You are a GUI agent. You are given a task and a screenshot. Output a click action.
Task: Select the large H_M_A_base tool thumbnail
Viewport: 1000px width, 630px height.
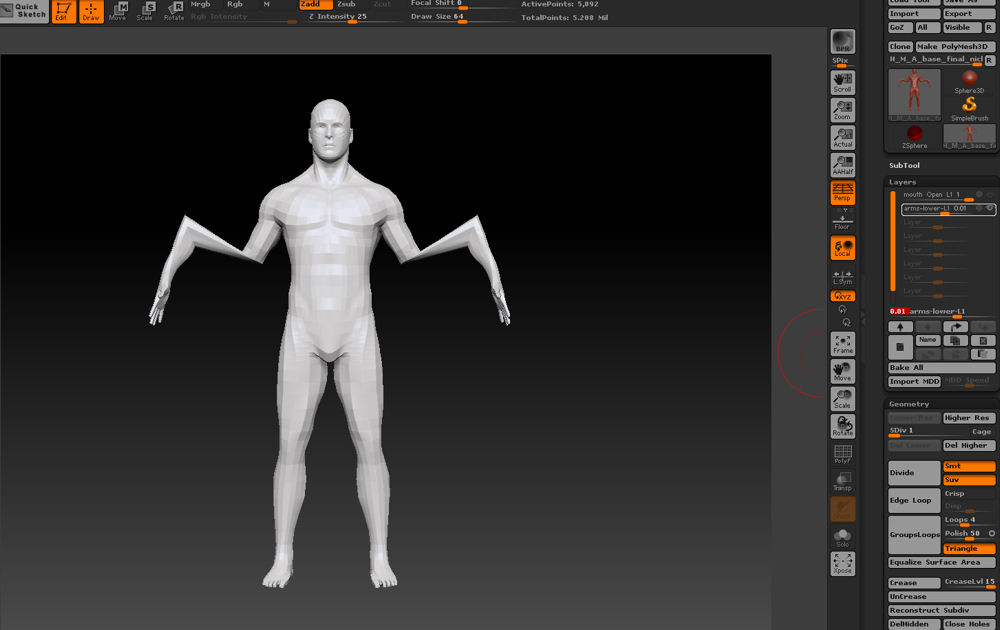tap(914, 95)
